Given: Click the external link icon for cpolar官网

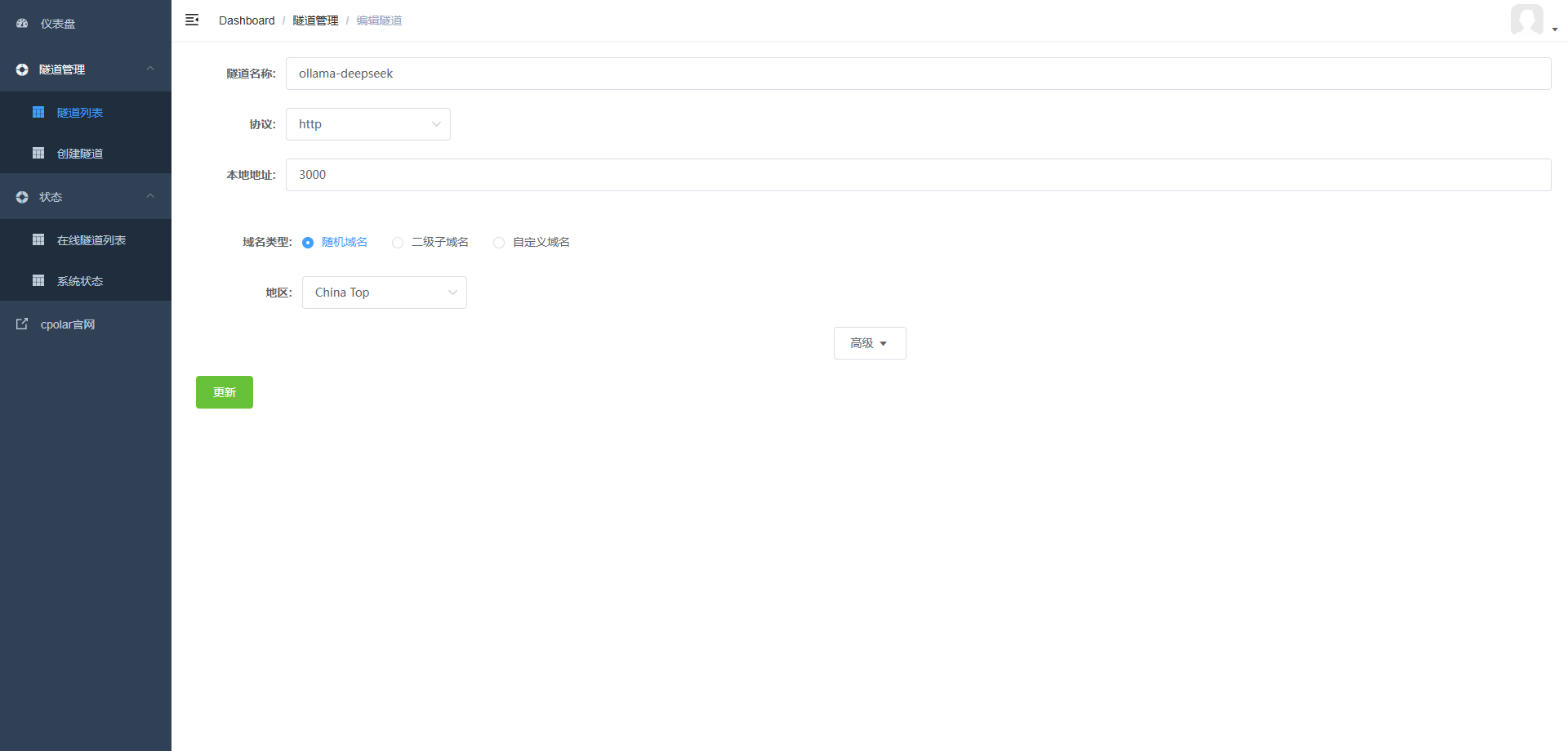Looking at the screenshot, I should tap(22, 324).
